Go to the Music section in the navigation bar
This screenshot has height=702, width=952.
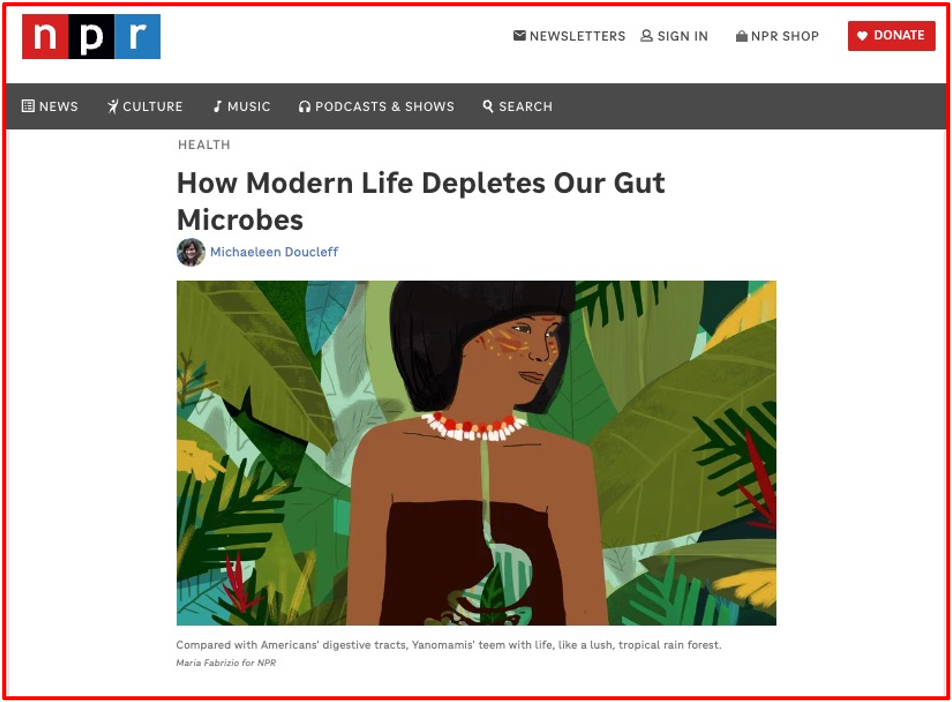249,107
